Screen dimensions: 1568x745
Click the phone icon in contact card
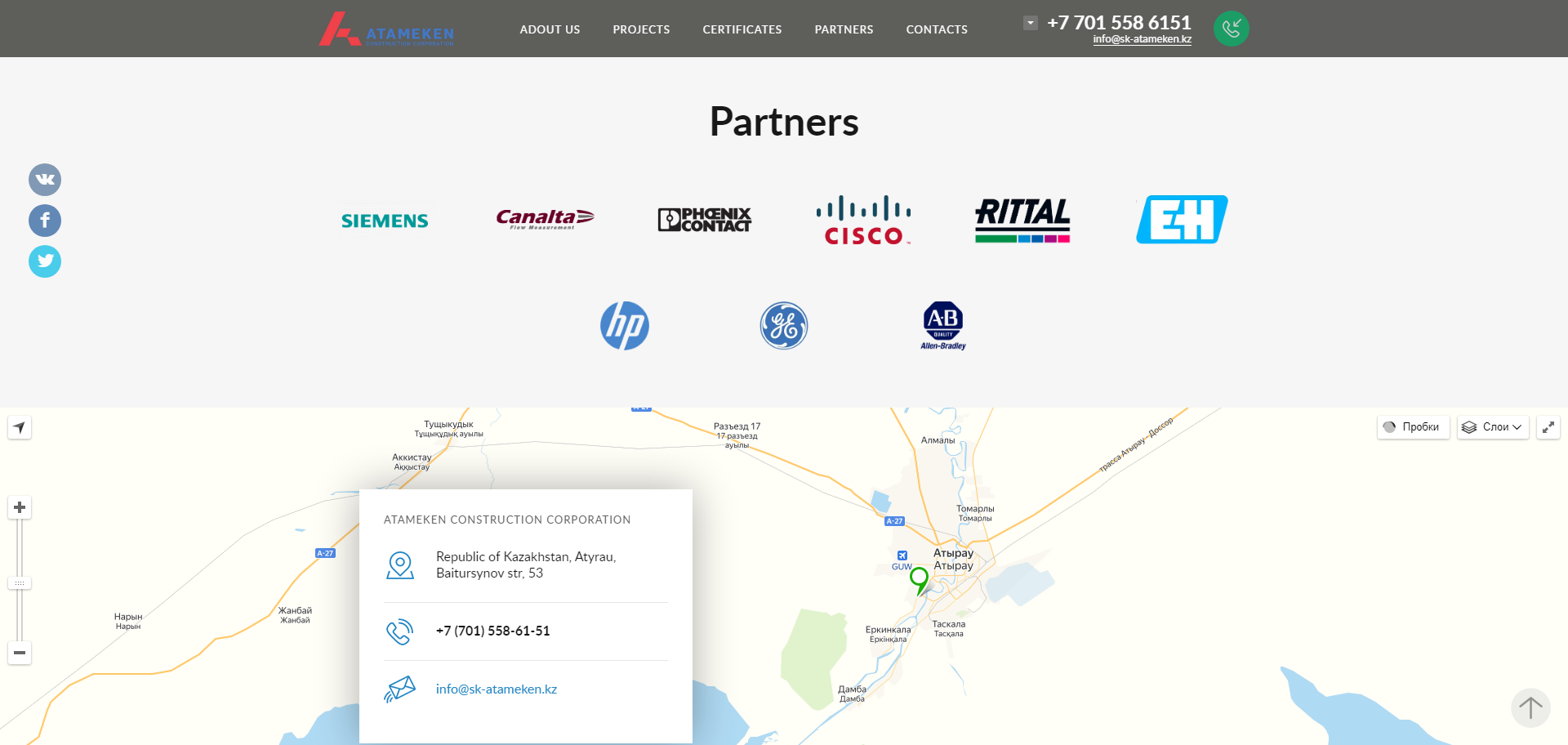[x=400, y=631]
